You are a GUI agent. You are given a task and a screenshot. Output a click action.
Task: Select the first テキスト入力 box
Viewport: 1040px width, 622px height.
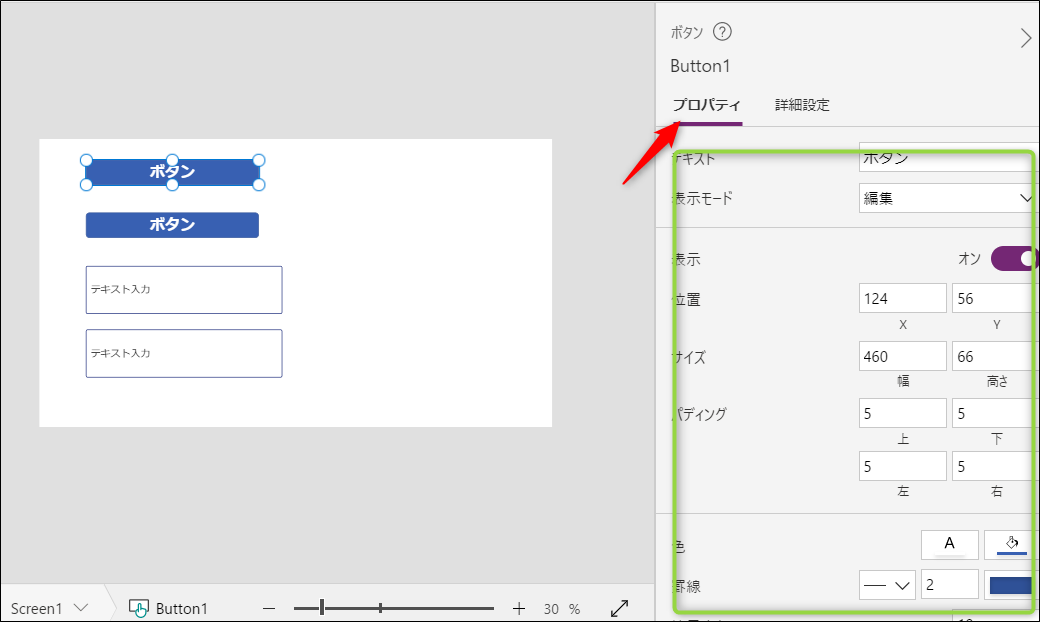click(184, 290)
